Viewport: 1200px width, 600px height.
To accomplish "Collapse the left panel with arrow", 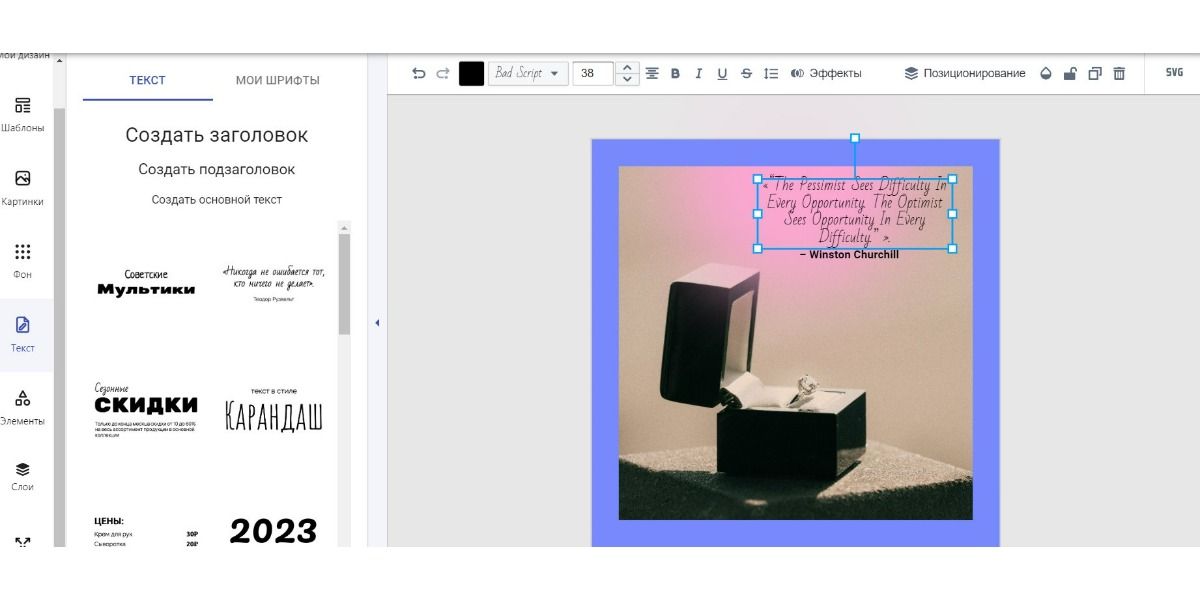I will click(x=377, y=323).
